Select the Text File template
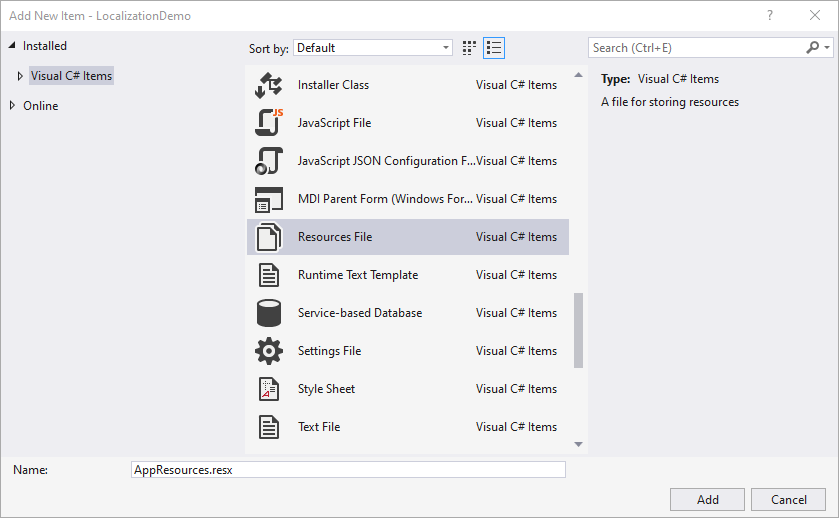The height and width of the screenshot is (518, 839). click(319, 427)
